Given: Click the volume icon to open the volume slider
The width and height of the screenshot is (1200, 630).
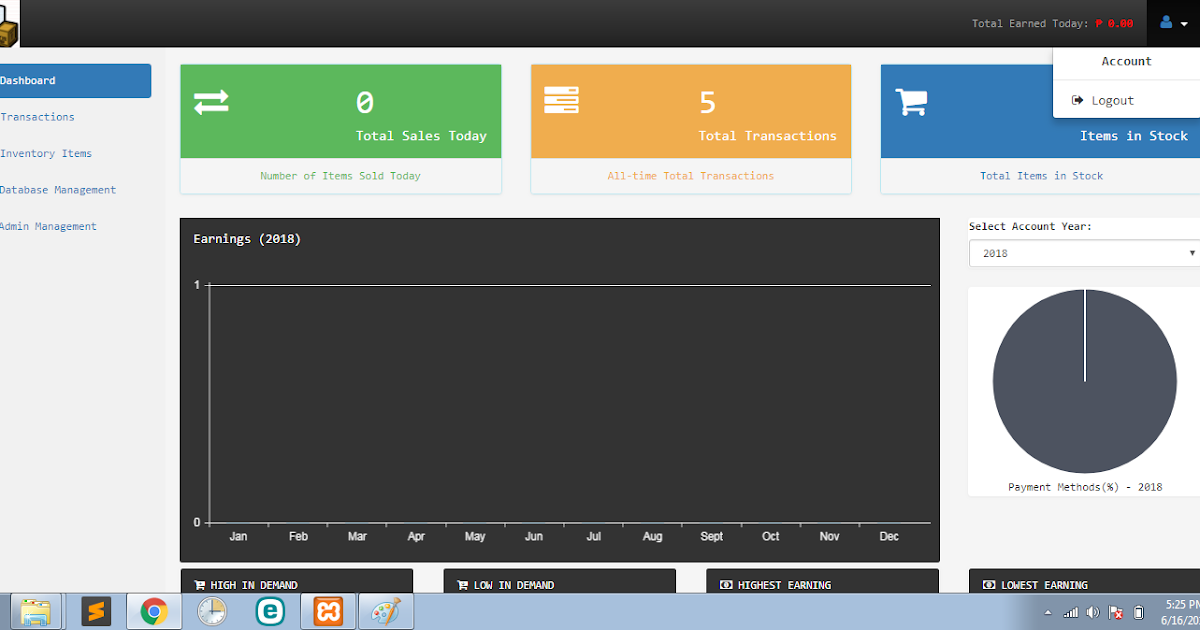Looking at the screenshot, I should point(1093,611).
